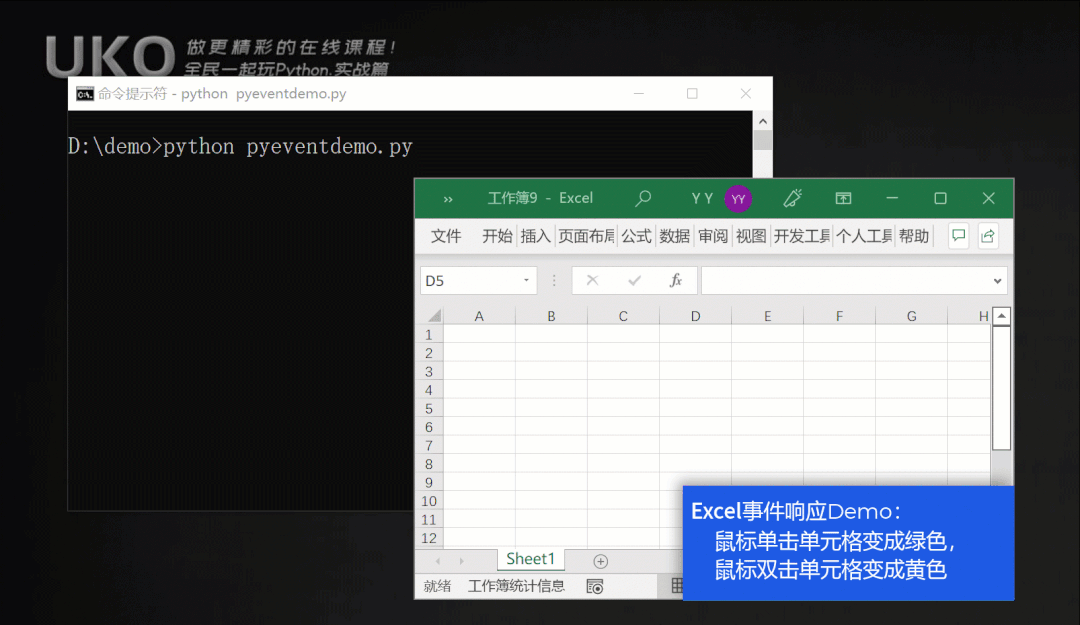This screenshot has width=1080, height=625.
Task: Open the 文件 menu
Action: [446, 236]
